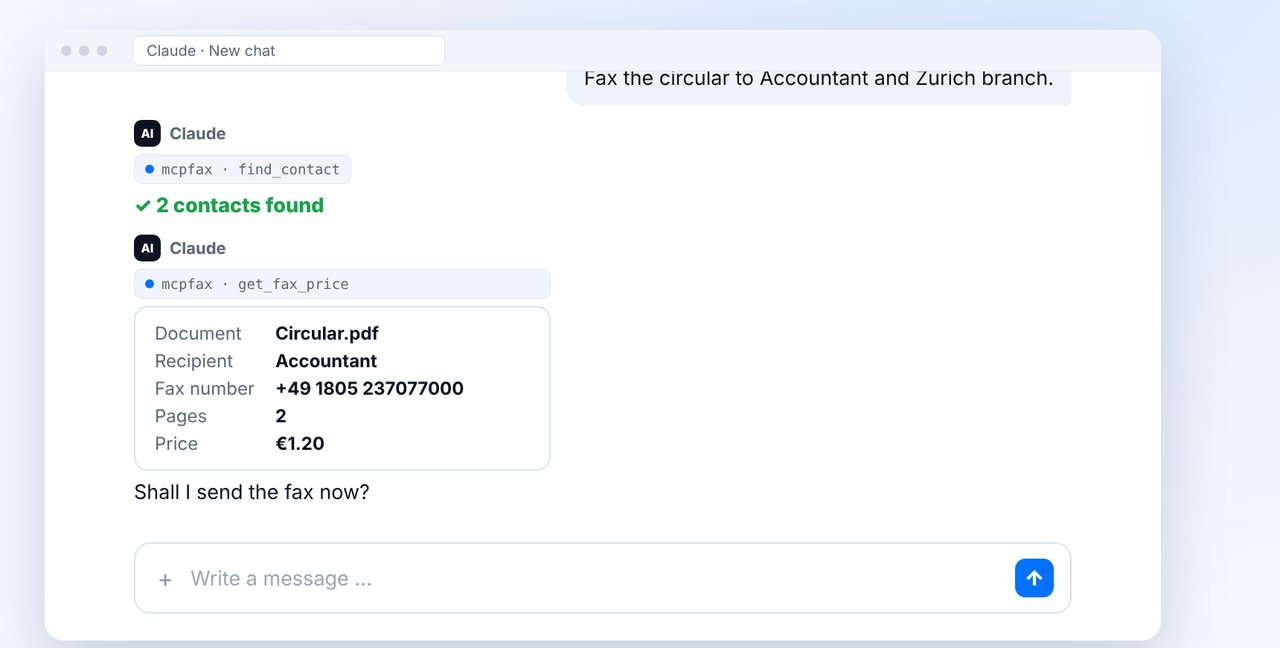1280x648 pixels.
Task: Expand the mcpfax get_fax_price tool call
Action: tap(342, 284)
